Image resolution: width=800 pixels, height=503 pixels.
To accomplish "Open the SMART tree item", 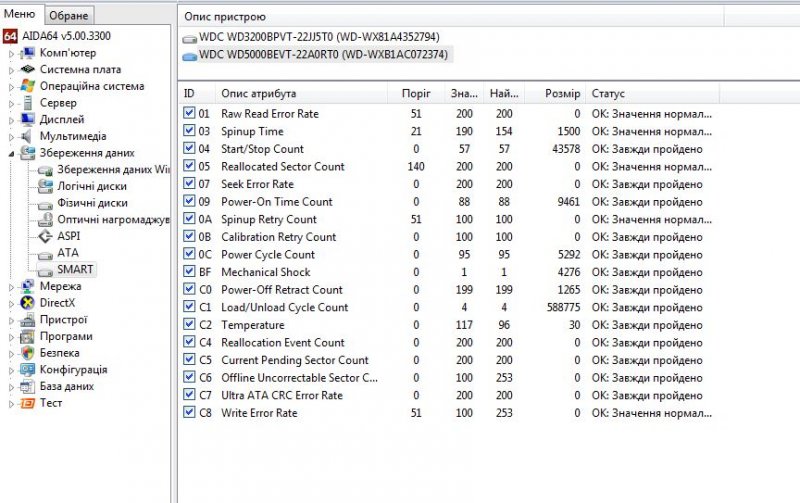I will (x=74, y=269).
